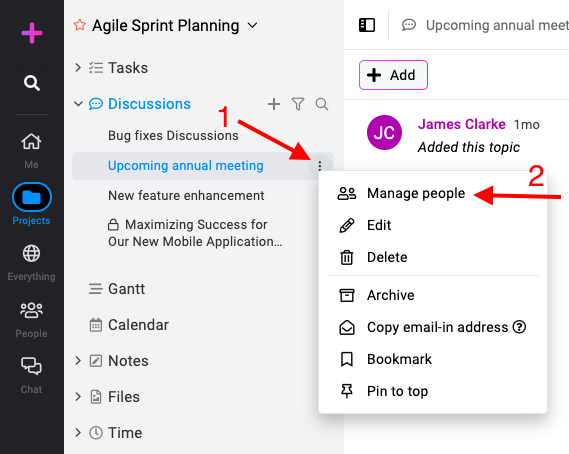This screenshot has width=569, height=454.
Task: Open Chat from the sidebar
Action: (32, 366)
